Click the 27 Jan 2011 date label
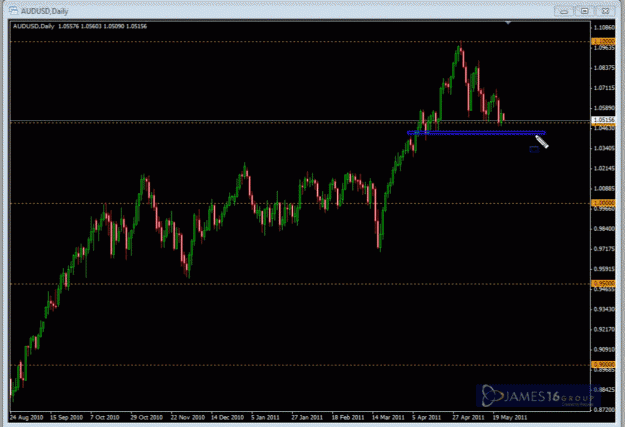The height and width of the screenshot is (427, 625). click(x=307, y=417)
